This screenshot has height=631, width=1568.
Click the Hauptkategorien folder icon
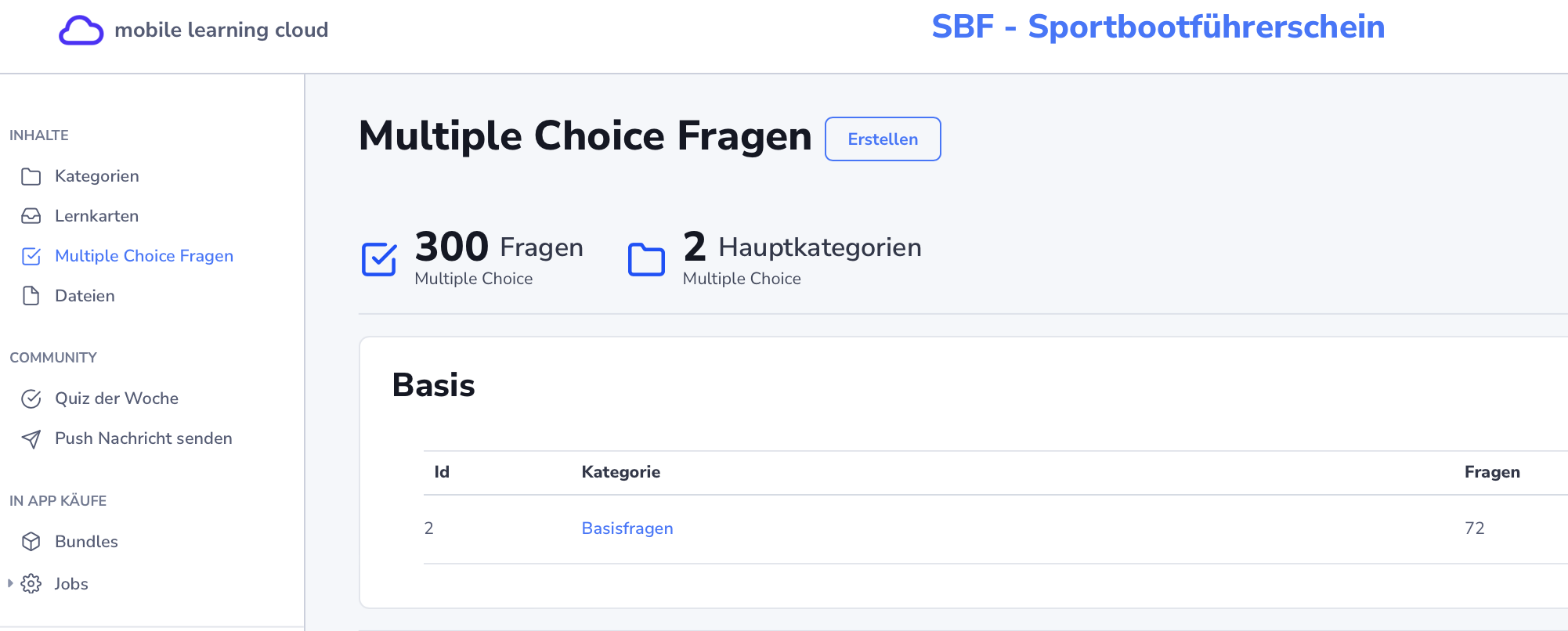coord(646,260)
